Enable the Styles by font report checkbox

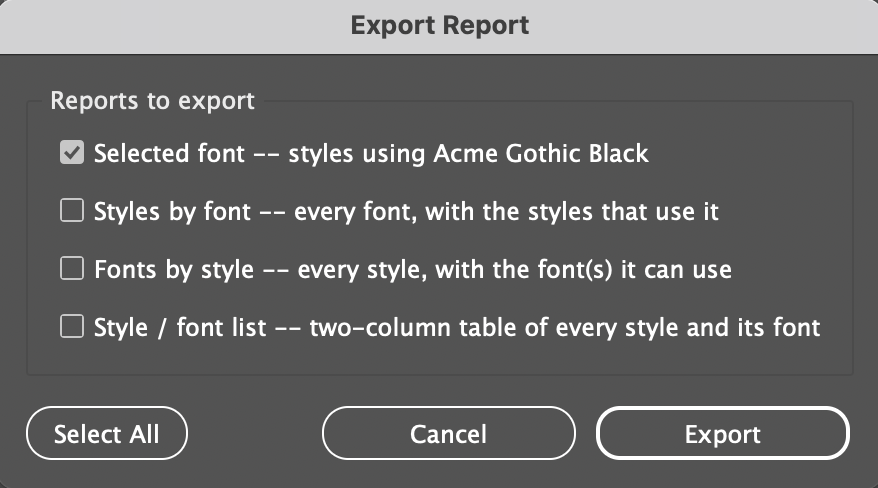pyautogui.click(x=72, y=210)
